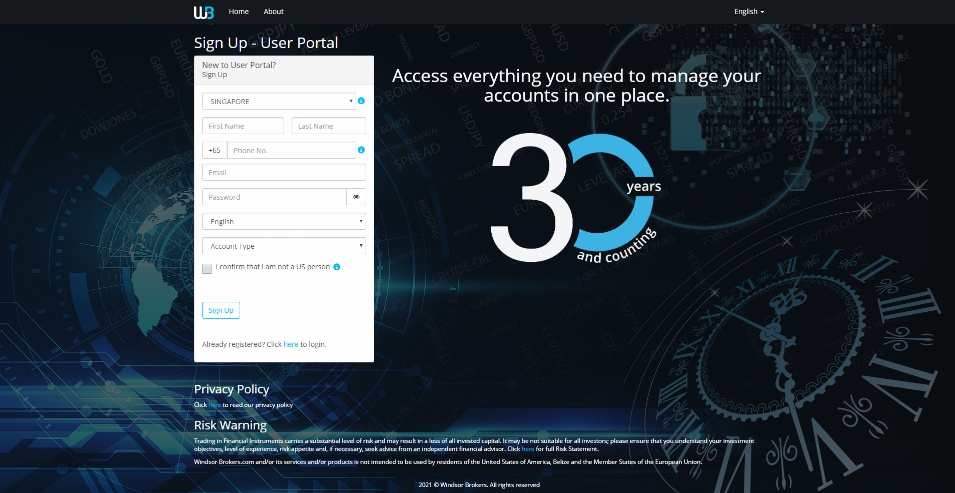Image resolution: width=955 pixels, height=493 pixels.
Task: Open the About page
Action: [273, 12]
